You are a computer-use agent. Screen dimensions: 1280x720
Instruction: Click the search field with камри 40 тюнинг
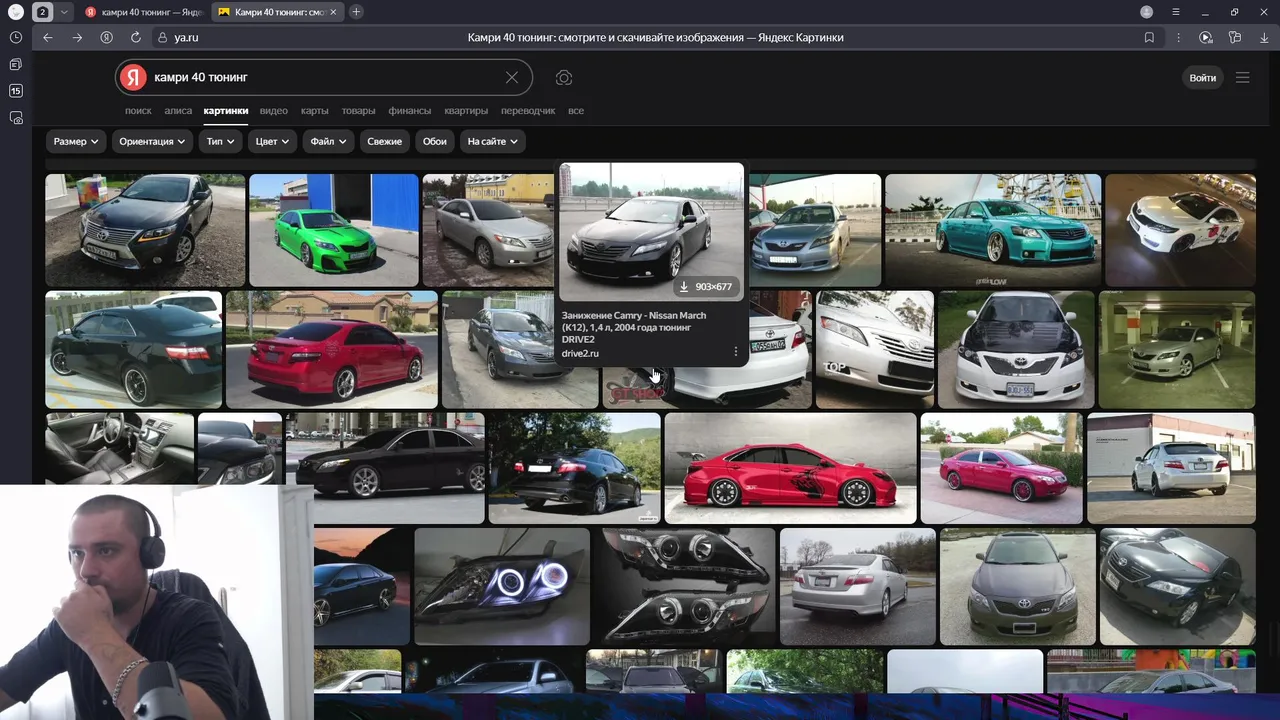(325, 77)
